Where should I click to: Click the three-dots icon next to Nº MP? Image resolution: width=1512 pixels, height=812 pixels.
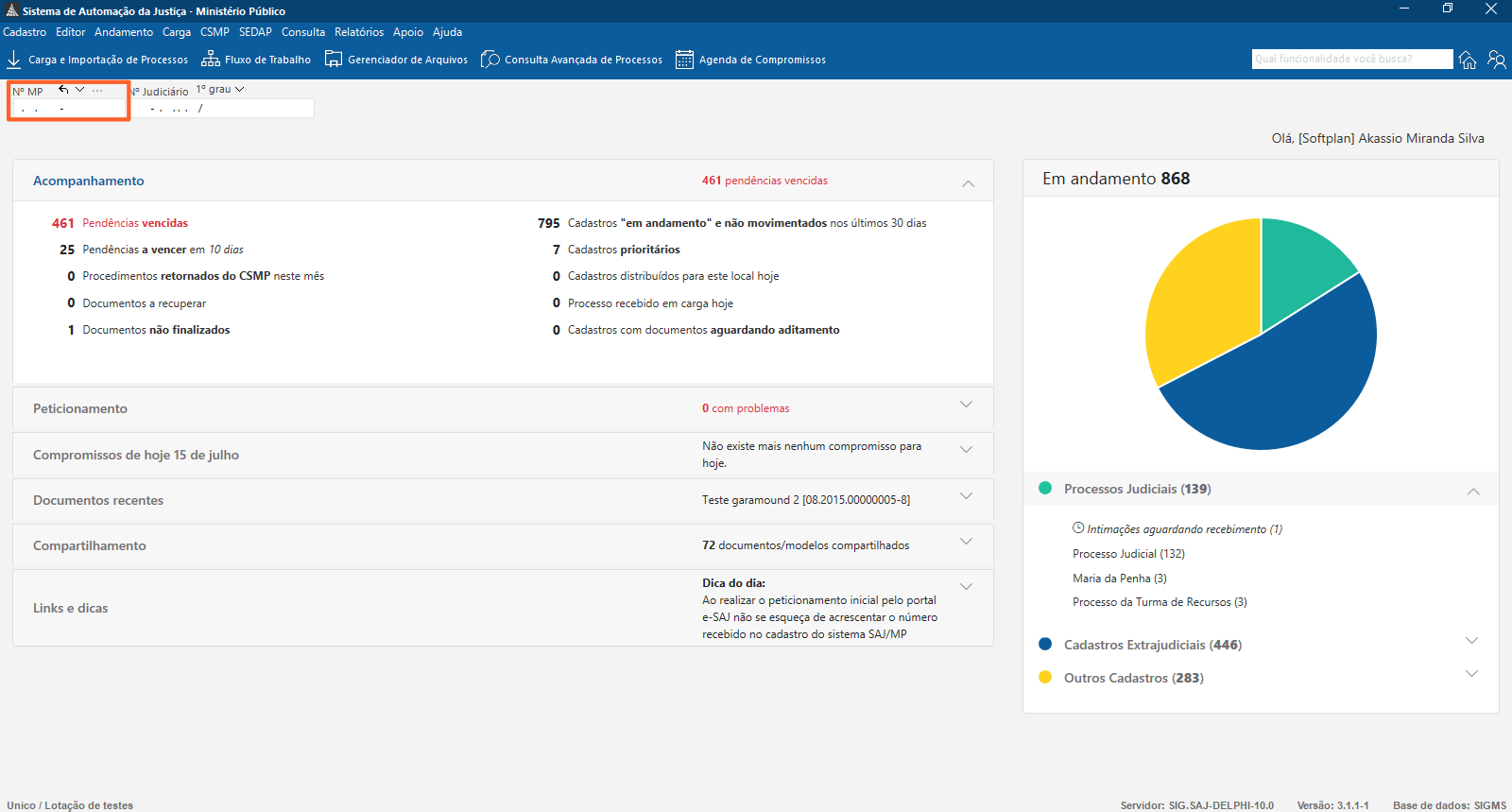[x=97, y=90]
